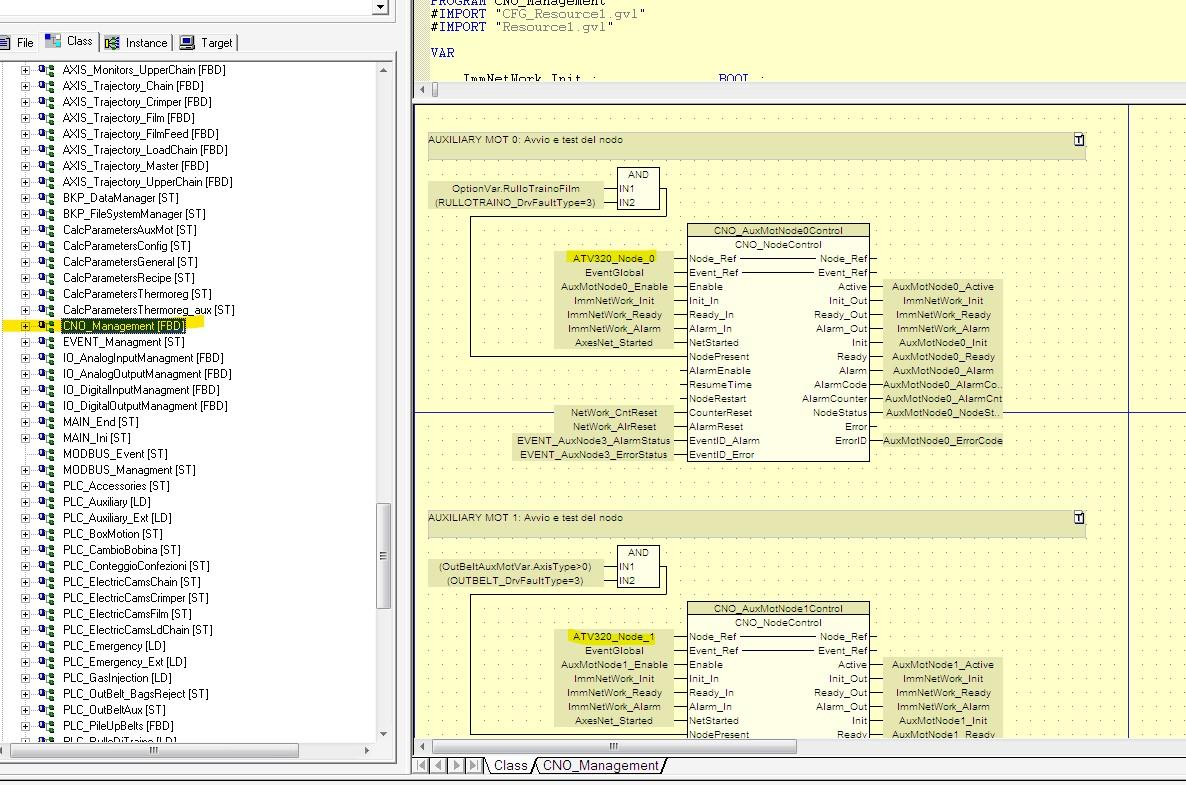This screenshot has width=1186, height=785.
Task: Click the text comment icon on AUXILIARY MOT 0
Action: [1079, 140]
